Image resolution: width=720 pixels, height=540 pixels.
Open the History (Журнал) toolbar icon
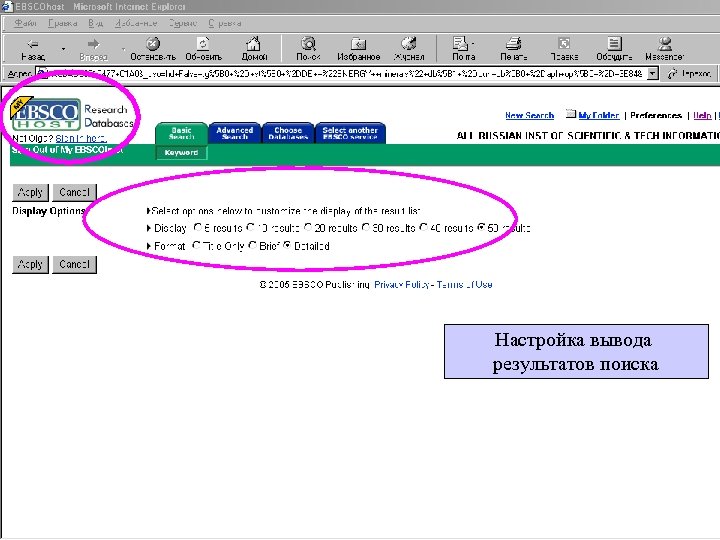(408, 44)
